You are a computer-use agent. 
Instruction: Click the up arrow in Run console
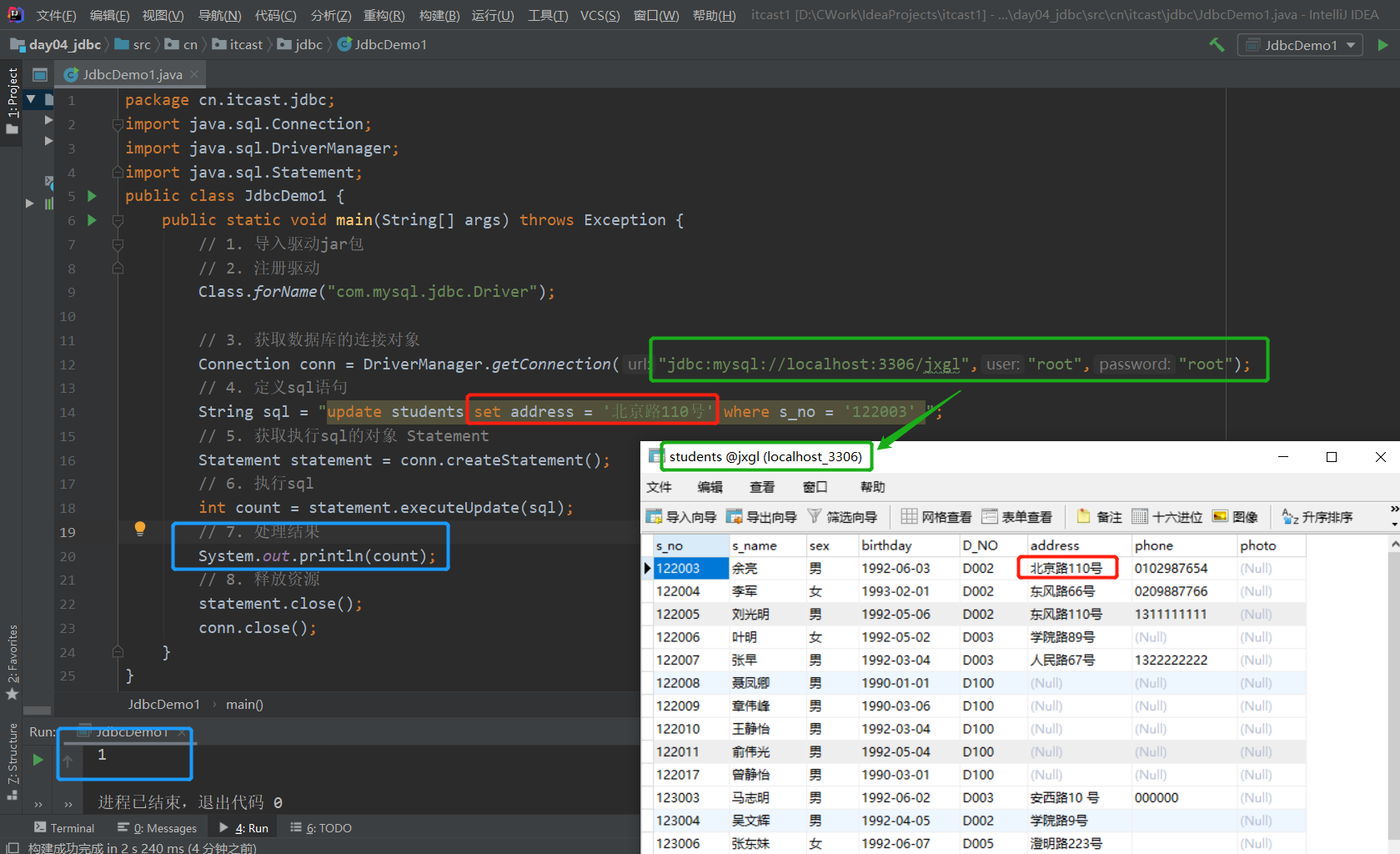coord(68,761)
